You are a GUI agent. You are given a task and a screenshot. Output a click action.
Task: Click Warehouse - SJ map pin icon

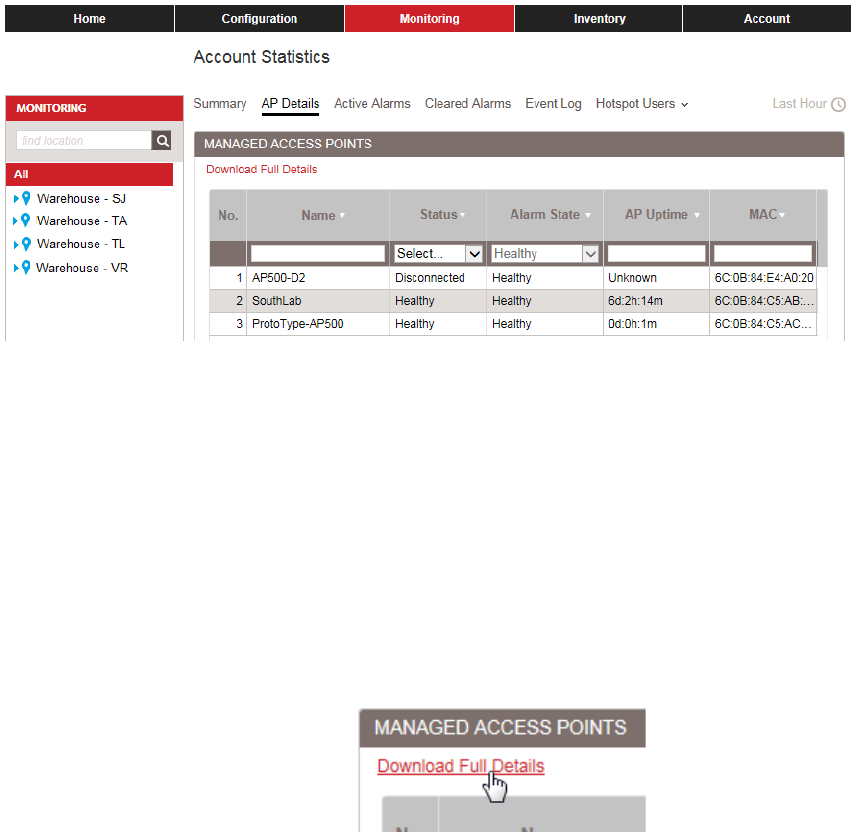(26, 198)
